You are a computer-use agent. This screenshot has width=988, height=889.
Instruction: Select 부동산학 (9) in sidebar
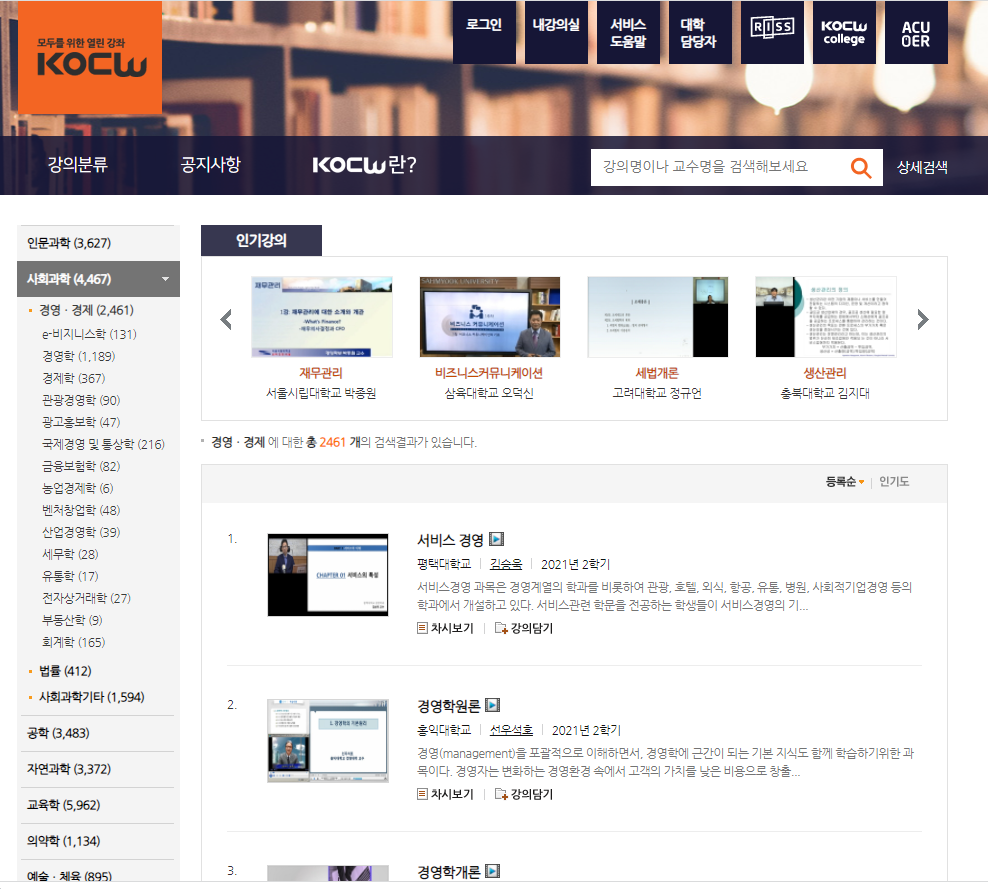point(72,620)
